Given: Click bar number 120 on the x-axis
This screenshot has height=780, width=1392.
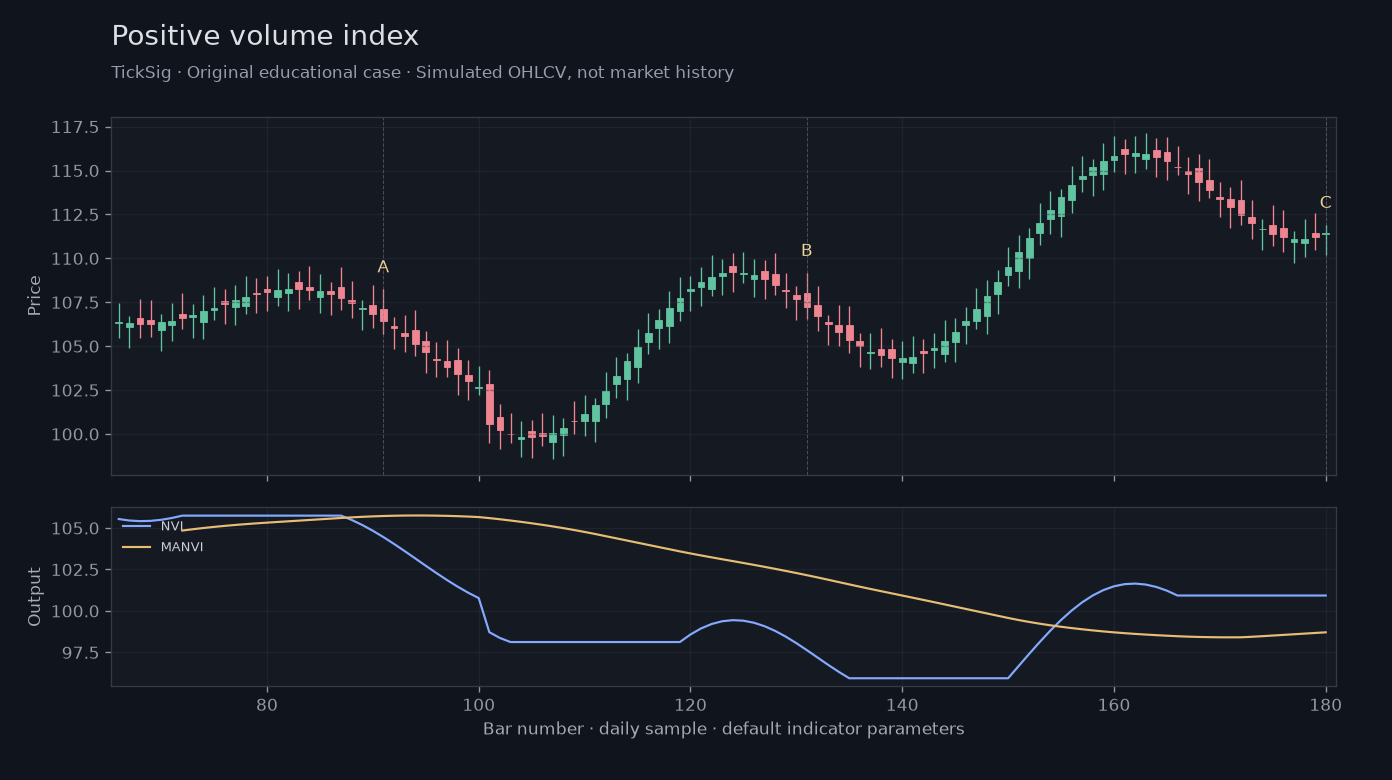Looking at the screenshot, I should pyautogui.click(x=690, y=703).
